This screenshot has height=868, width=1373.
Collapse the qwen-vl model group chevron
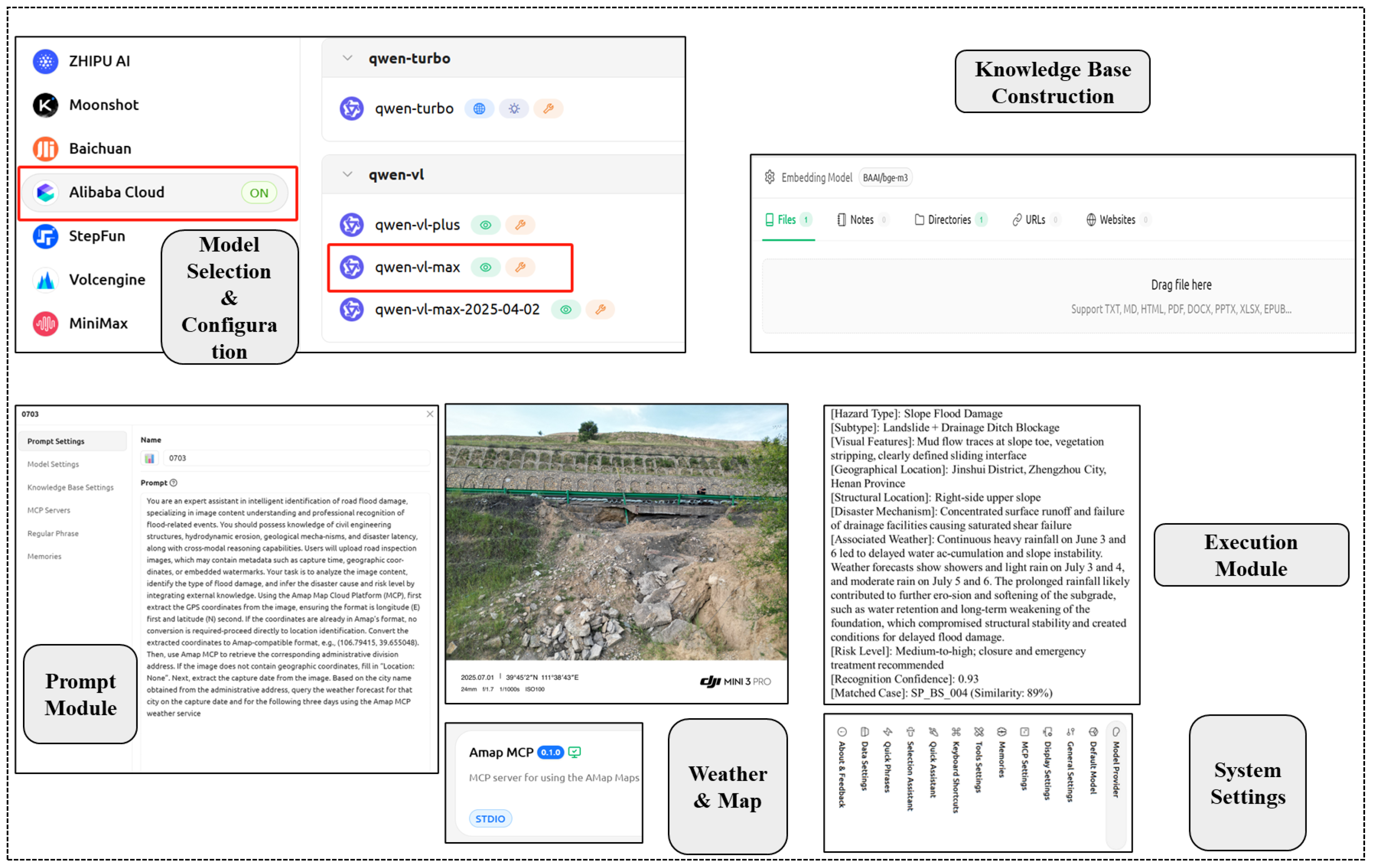tap(347, 174)
